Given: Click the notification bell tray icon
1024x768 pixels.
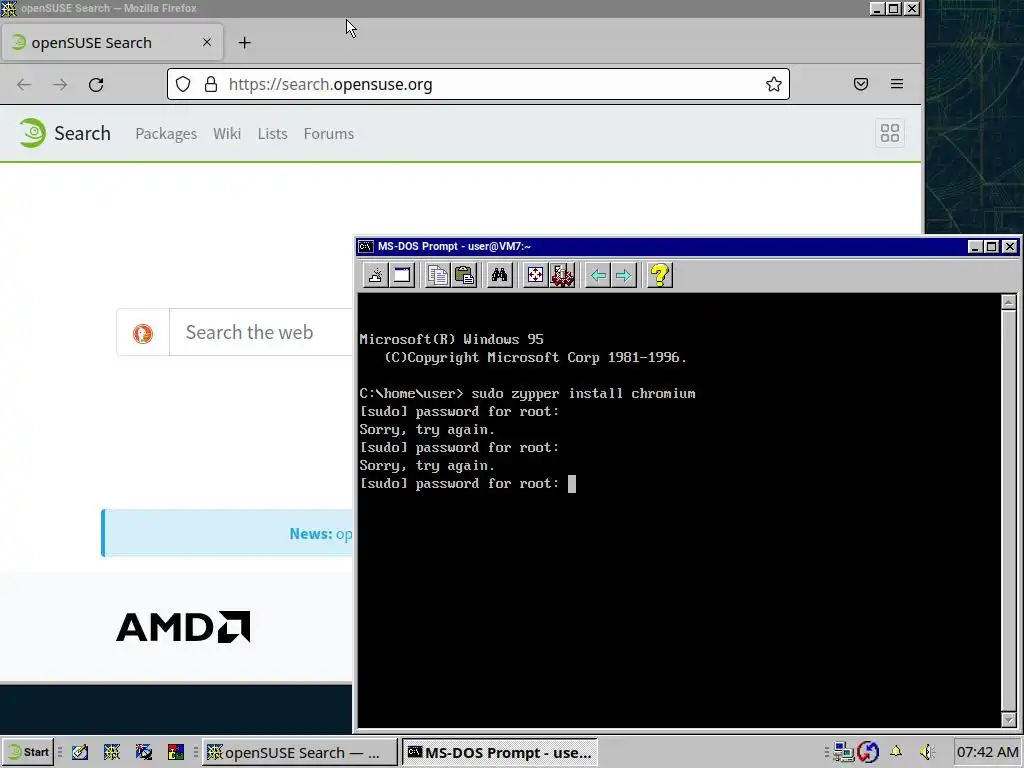Looking at the screenshot, I should tap(896, 752).
